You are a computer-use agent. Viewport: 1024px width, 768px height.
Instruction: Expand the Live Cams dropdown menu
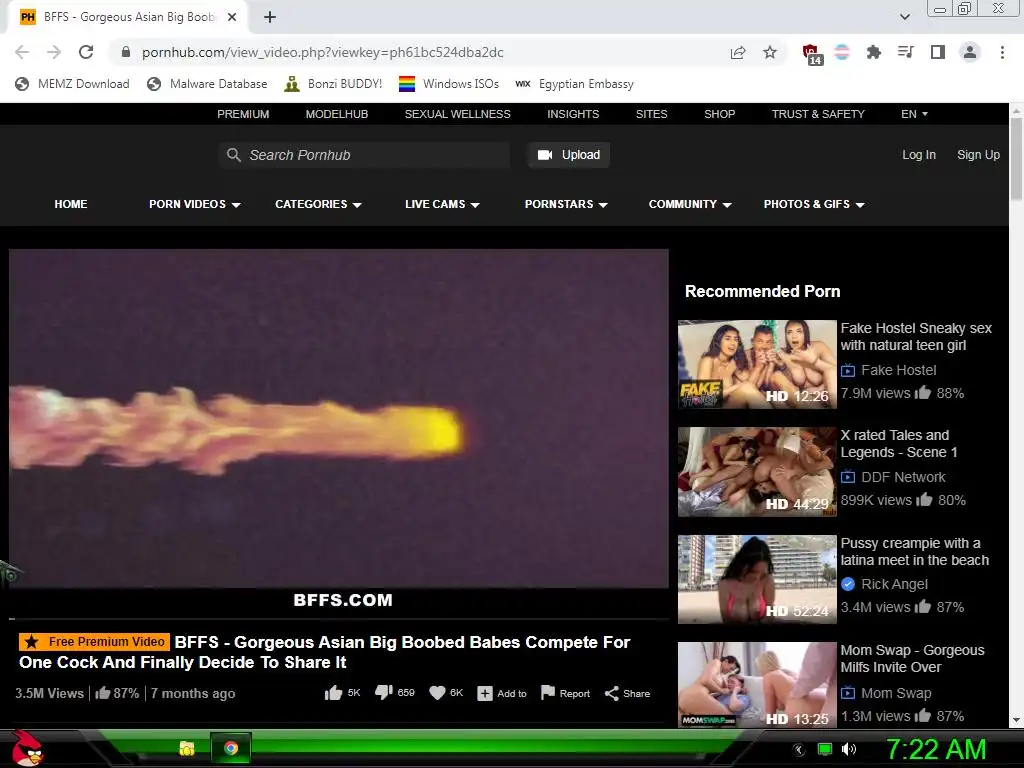point(442,204)
